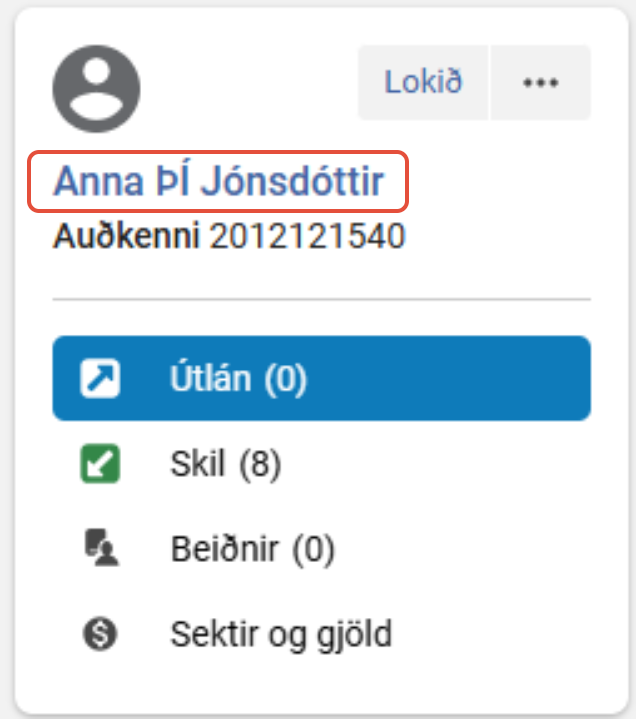The width and height of the screenshot is (636, 719).
Task: Click the dollar icon for fines
Action: (x=99, y=633)
